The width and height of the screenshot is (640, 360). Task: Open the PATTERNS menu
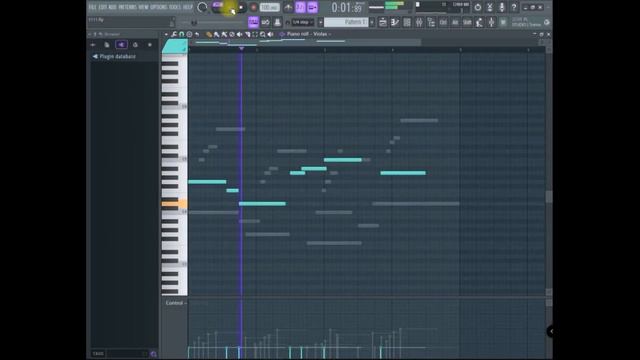(128, 7)
